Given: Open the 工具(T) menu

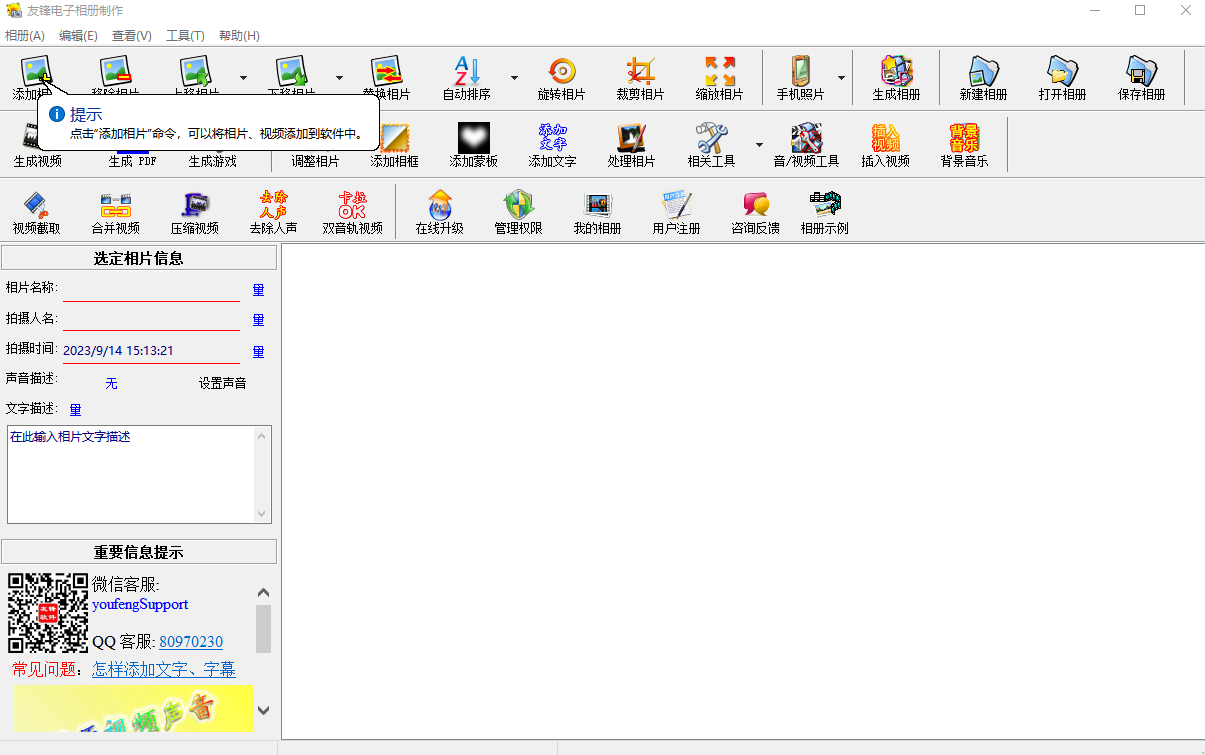Looking at the screenshot, I should 184,35.
